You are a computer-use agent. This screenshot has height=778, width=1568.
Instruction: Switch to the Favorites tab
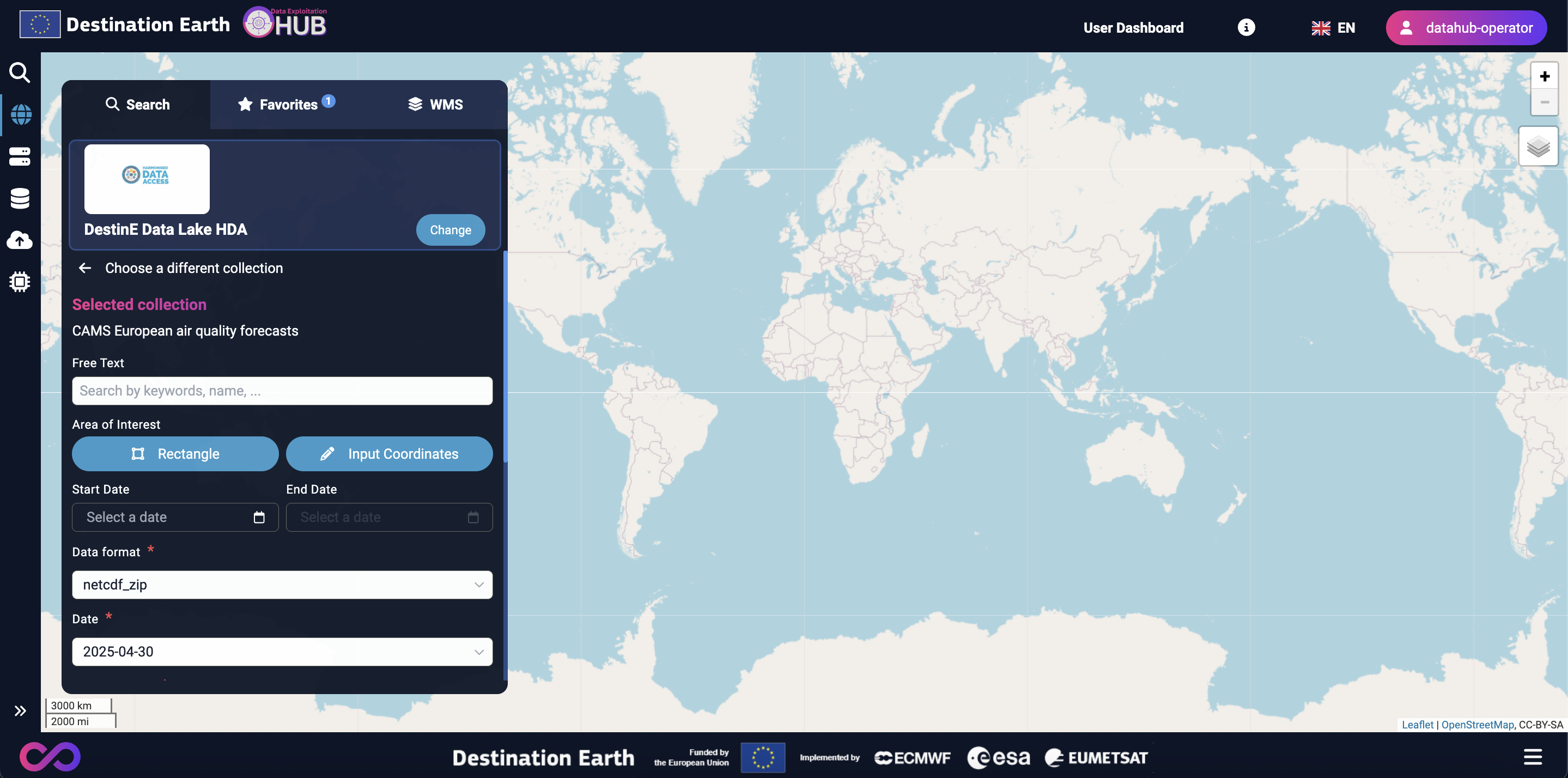tap(286, 104)
